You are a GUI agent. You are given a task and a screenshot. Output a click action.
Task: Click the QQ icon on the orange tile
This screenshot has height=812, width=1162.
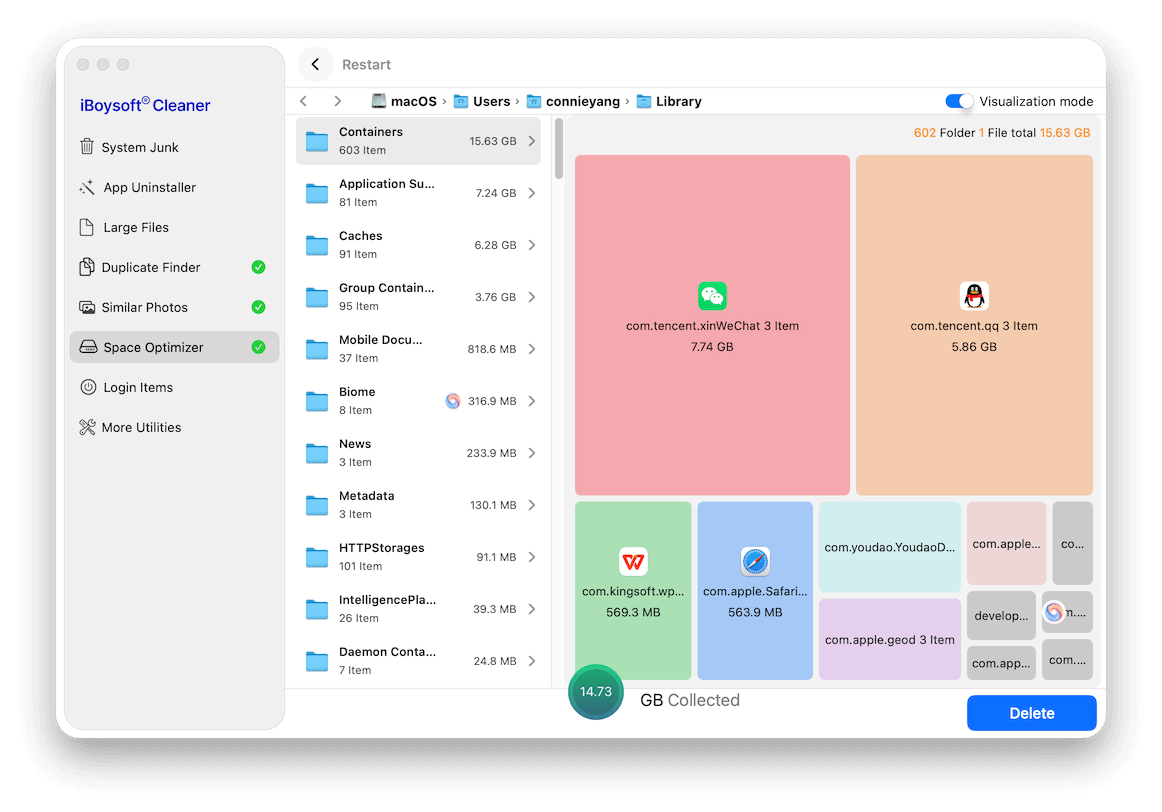point(973,296)
